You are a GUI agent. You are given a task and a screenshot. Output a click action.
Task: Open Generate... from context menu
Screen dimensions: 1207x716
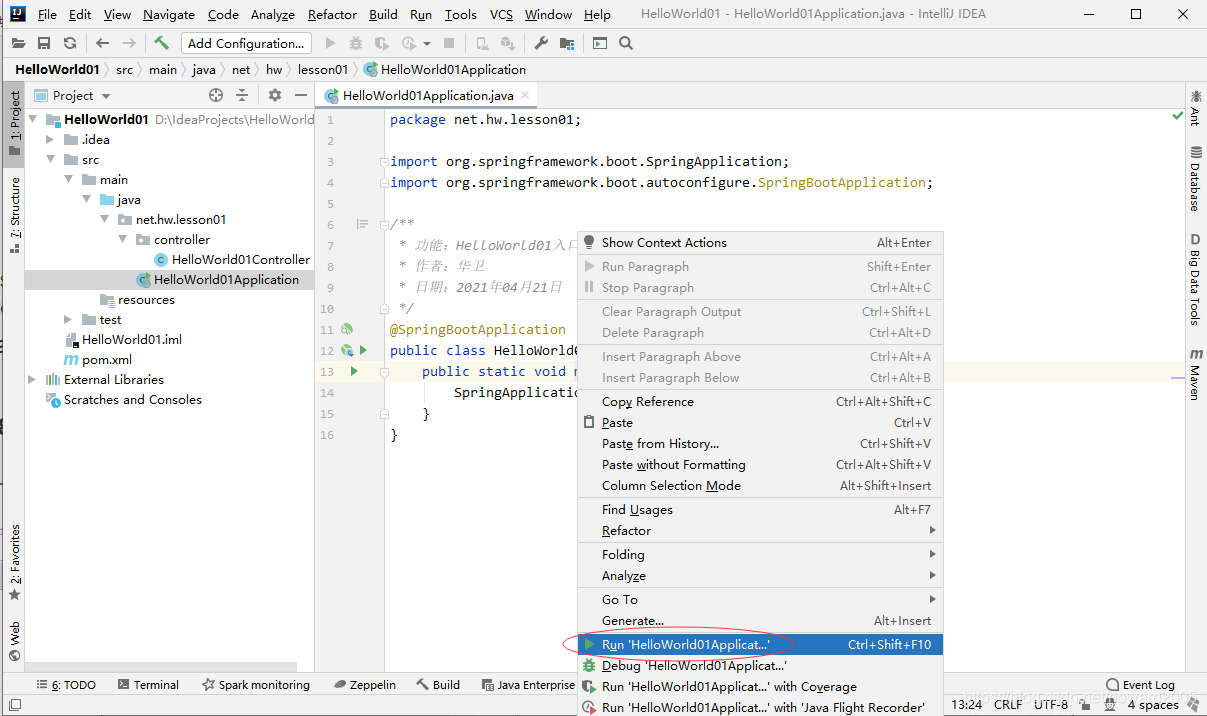(760, 621)
